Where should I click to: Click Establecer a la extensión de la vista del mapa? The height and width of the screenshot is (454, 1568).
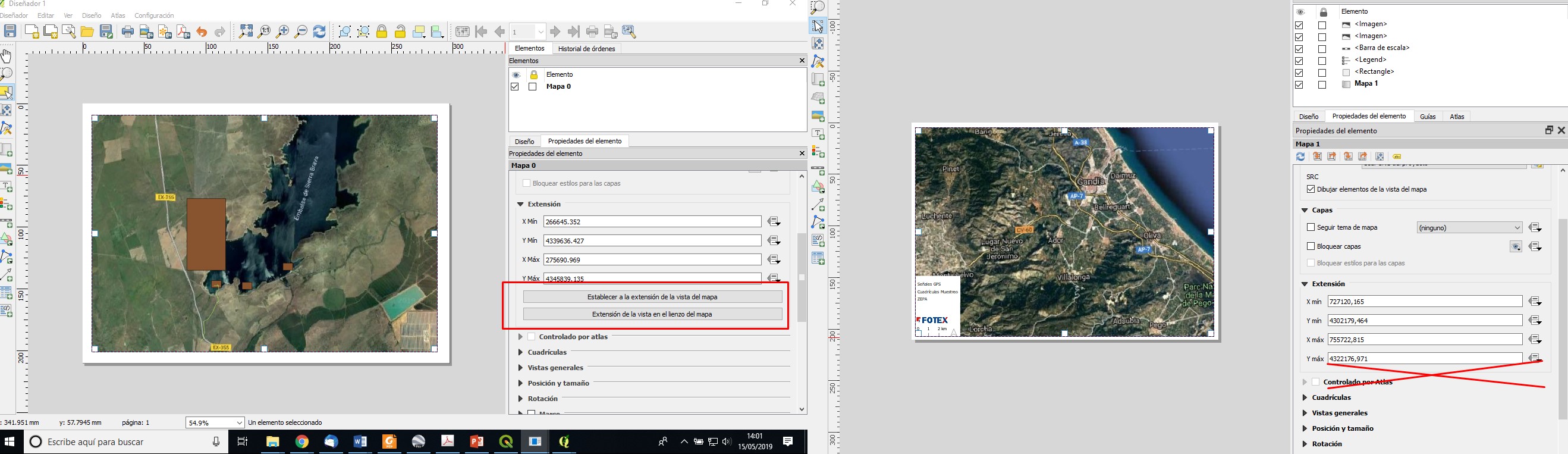(x=652, y=297)
